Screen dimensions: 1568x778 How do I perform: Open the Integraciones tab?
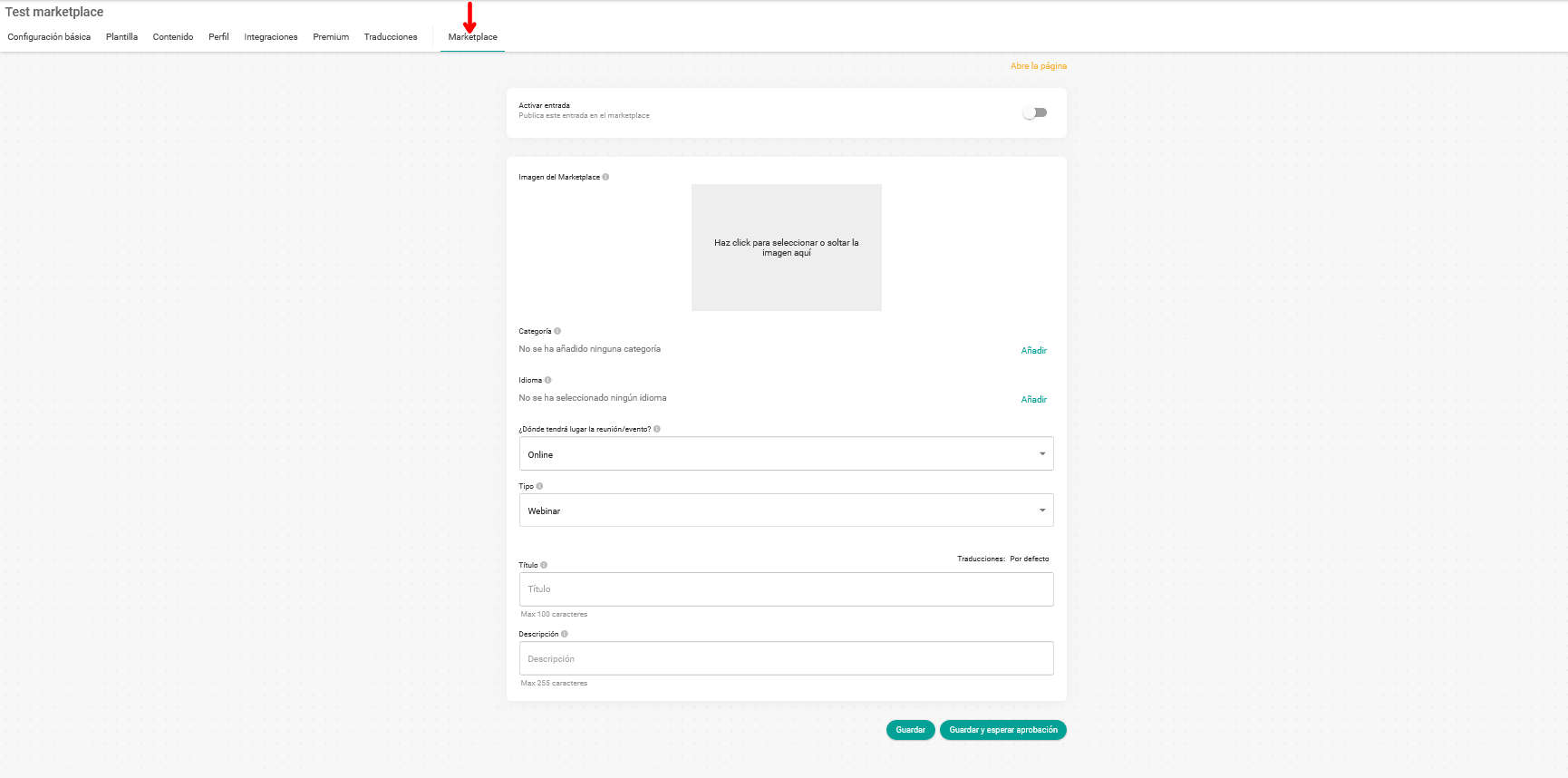click(270, 37)
